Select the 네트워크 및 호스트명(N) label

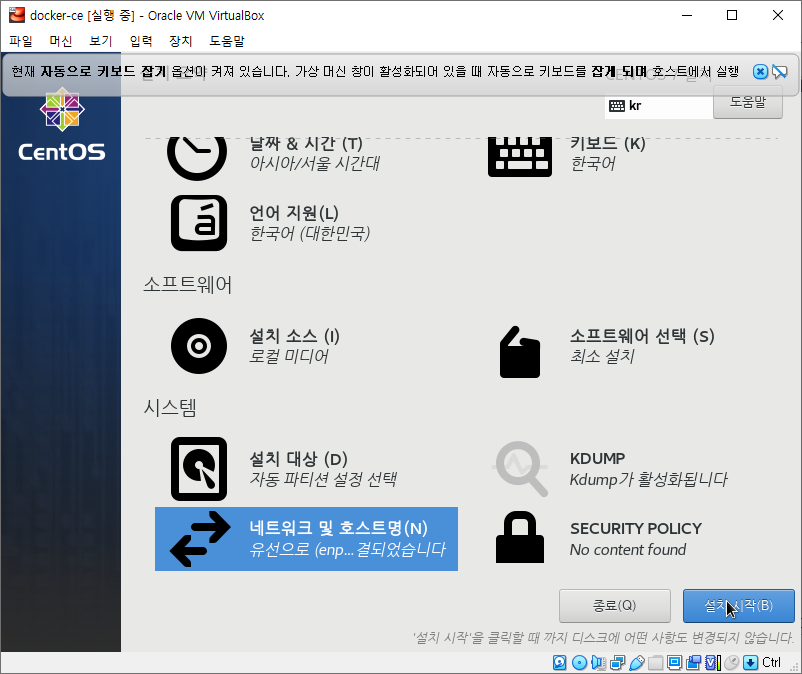(x=338, y=528)
